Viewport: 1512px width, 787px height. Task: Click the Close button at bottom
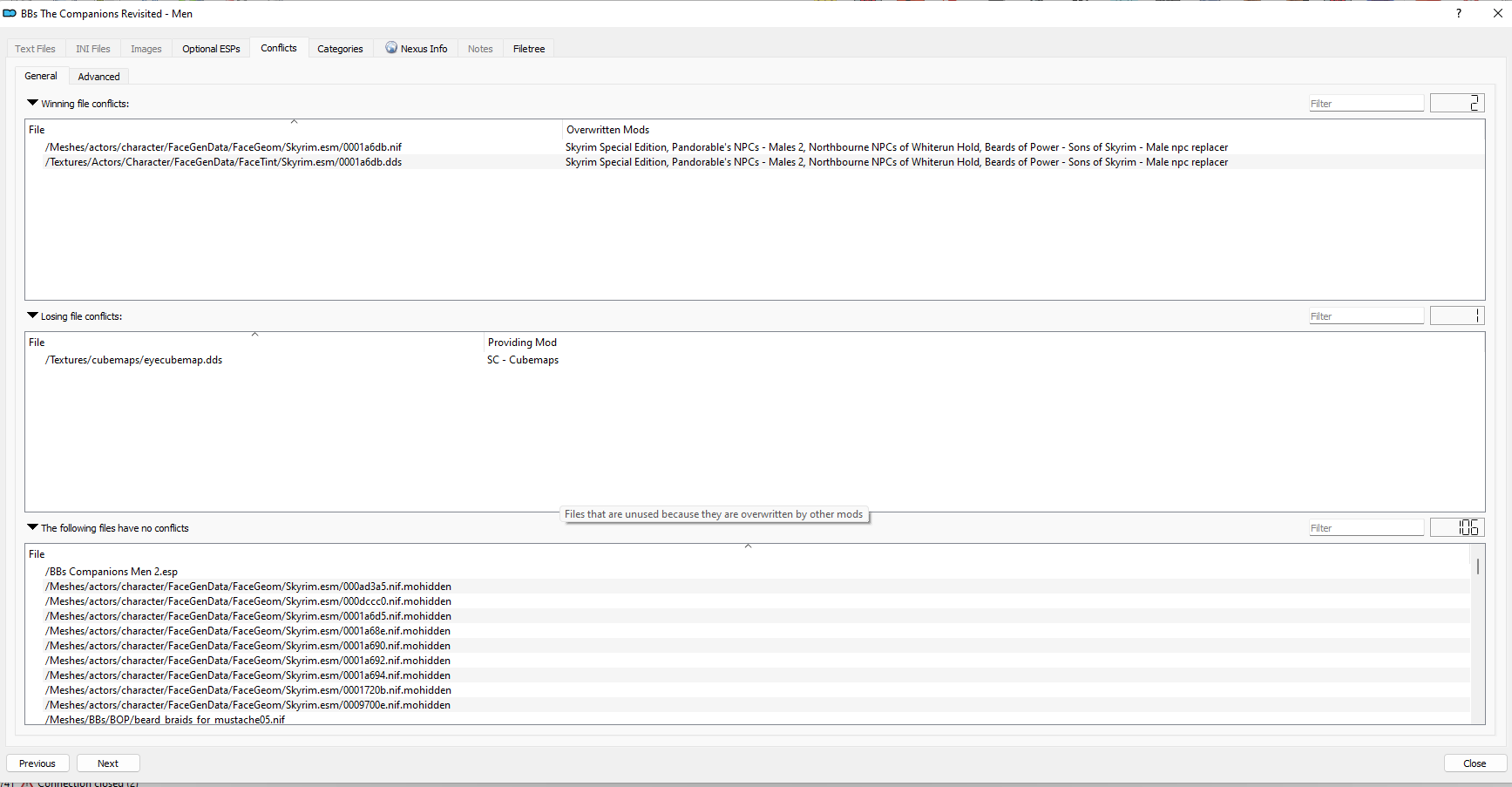point(1475,763)
